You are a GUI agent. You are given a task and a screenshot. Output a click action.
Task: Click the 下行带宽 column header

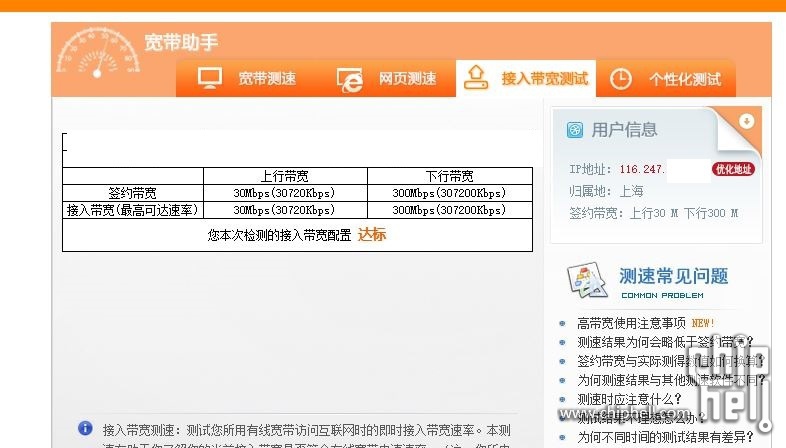click(x=450, y=176)
